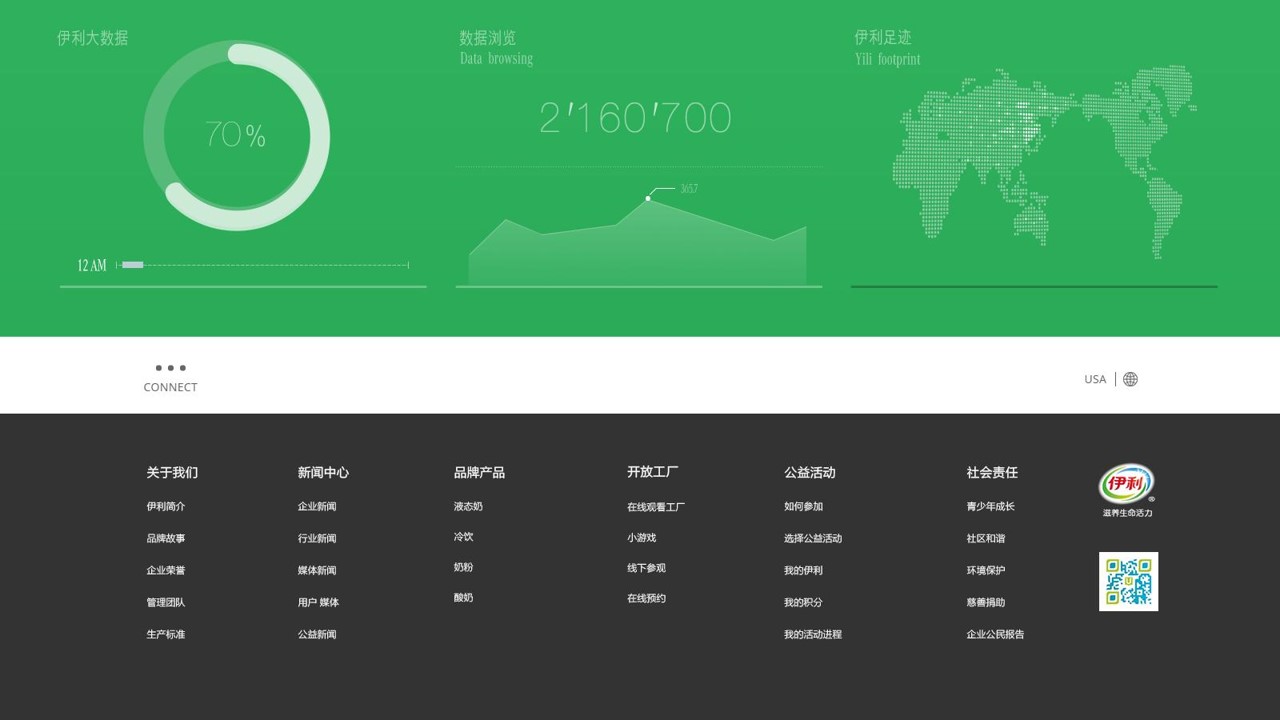Open 行业新闻 link

(x=317, y=538)
